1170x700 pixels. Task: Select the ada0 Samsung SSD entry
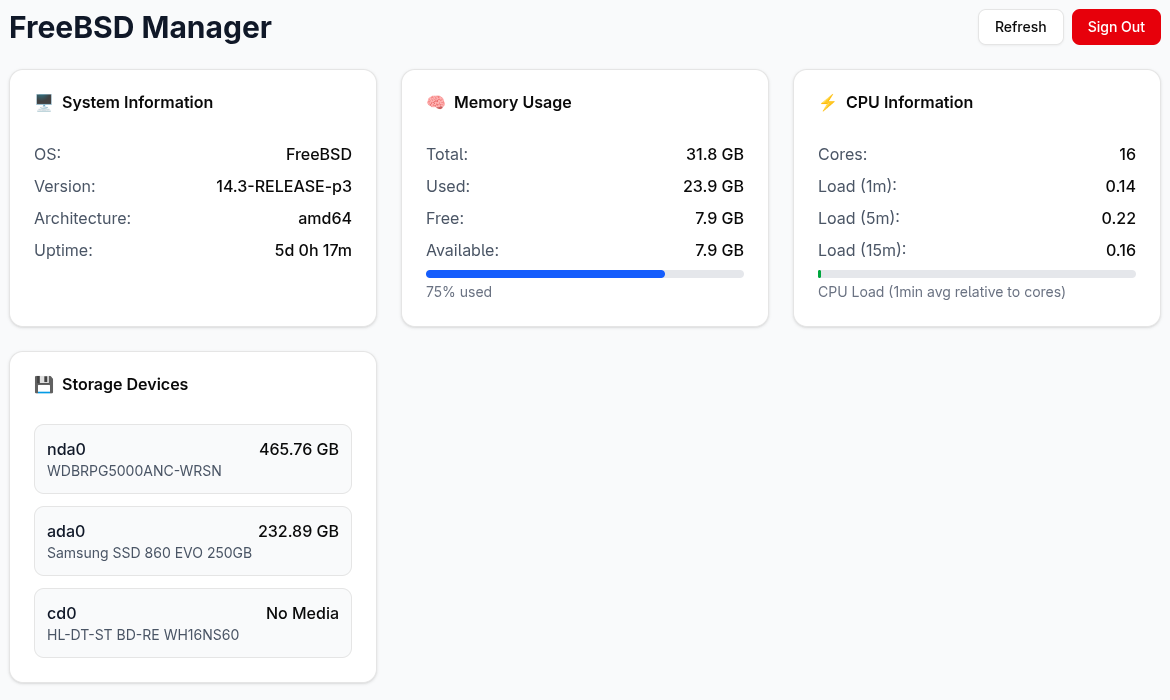(x=193, y=541)
